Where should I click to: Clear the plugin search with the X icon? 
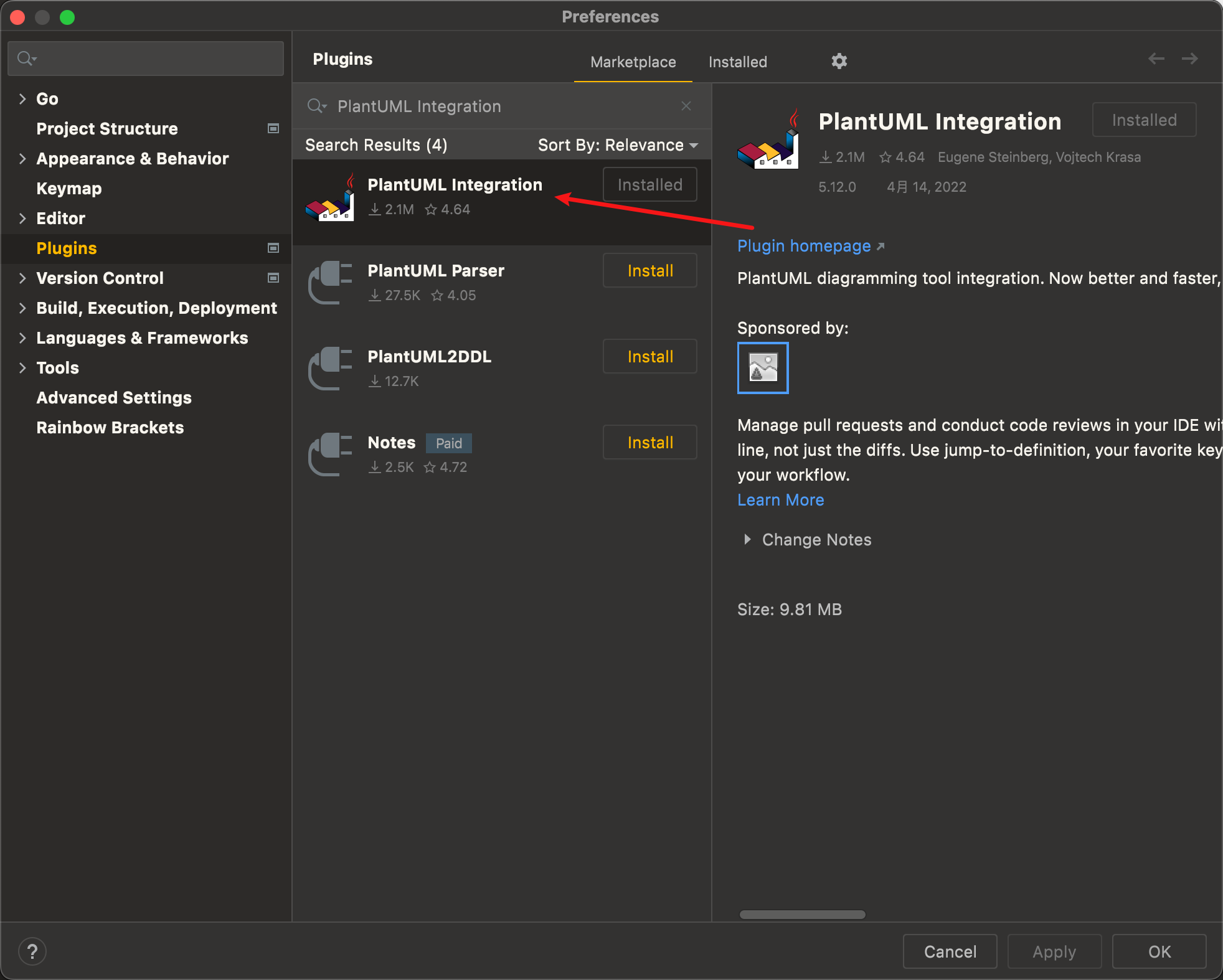click(x=686, y=106)
